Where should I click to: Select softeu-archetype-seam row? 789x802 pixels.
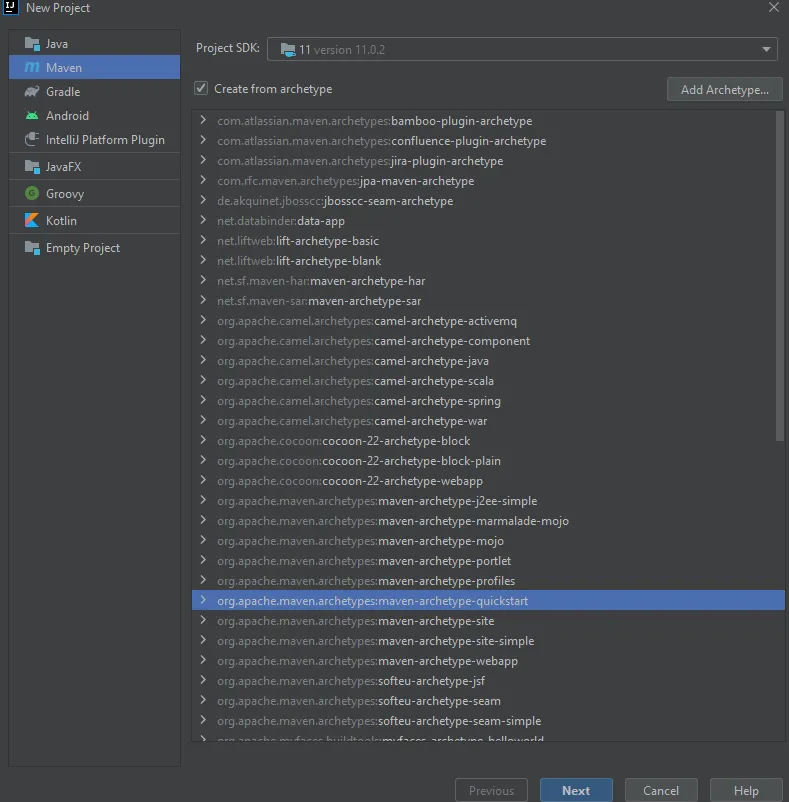tap(488, 700)
